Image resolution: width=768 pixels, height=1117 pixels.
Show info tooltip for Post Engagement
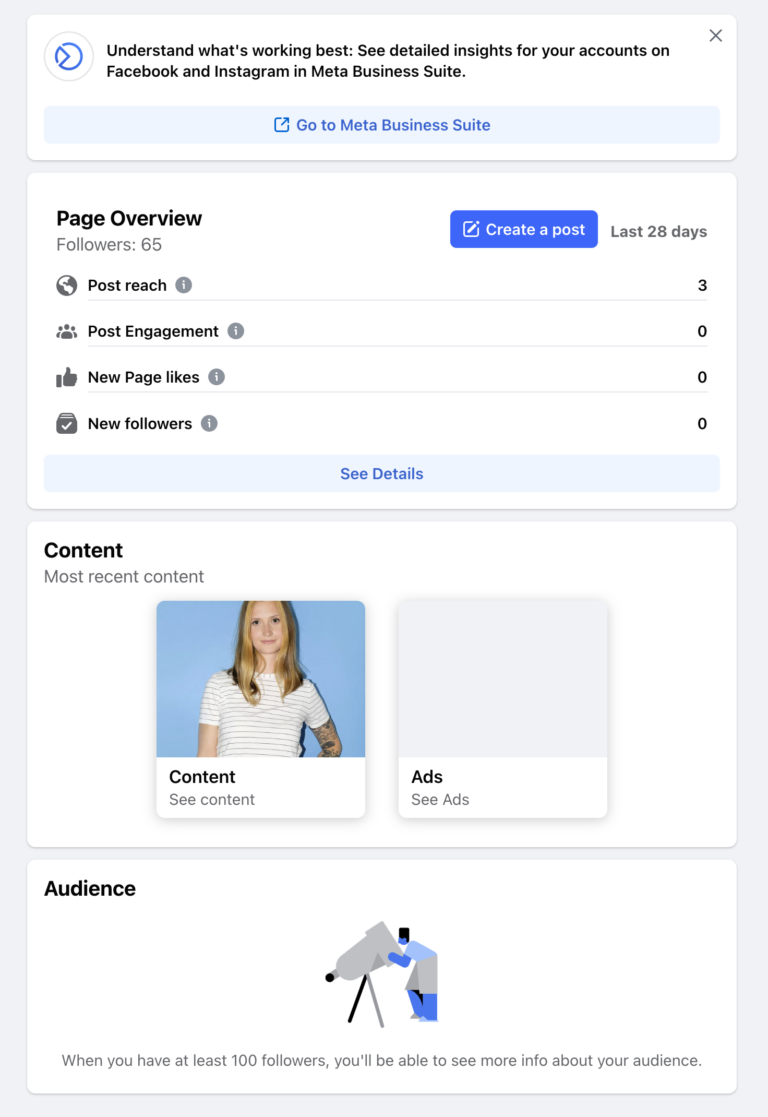click(236, 331)
